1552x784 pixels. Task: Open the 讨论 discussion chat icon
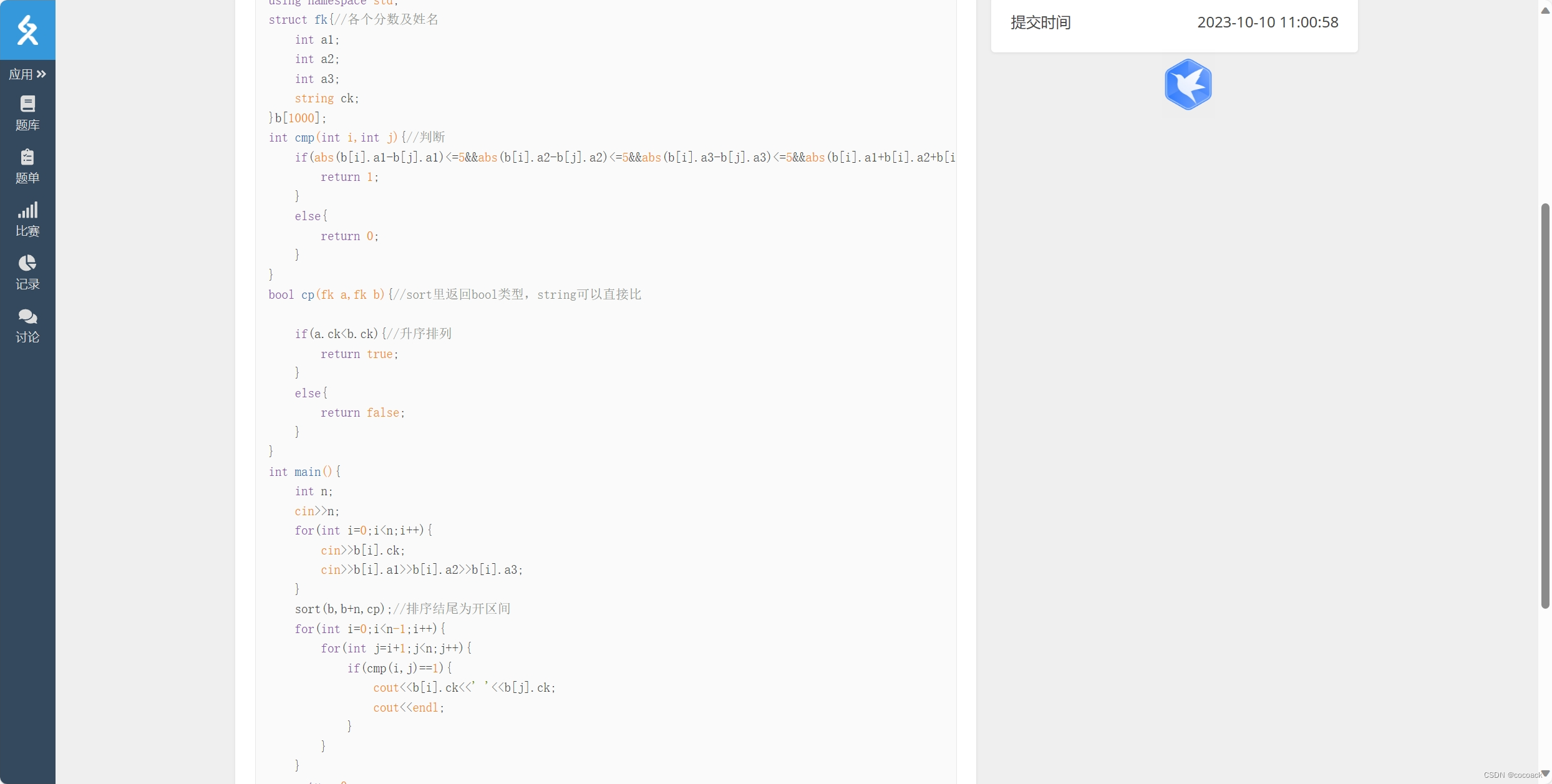click(27, 316)
